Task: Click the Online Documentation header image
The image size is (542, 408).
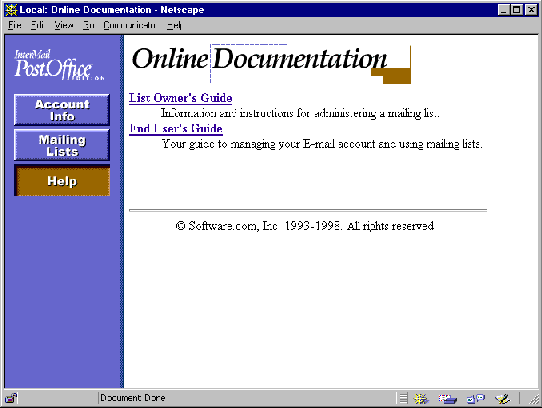Action: point(271,64)
